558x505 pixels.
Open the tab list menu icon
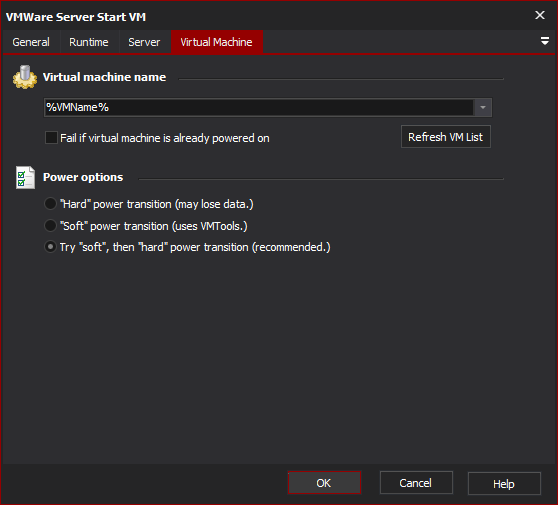pos(544,41)
